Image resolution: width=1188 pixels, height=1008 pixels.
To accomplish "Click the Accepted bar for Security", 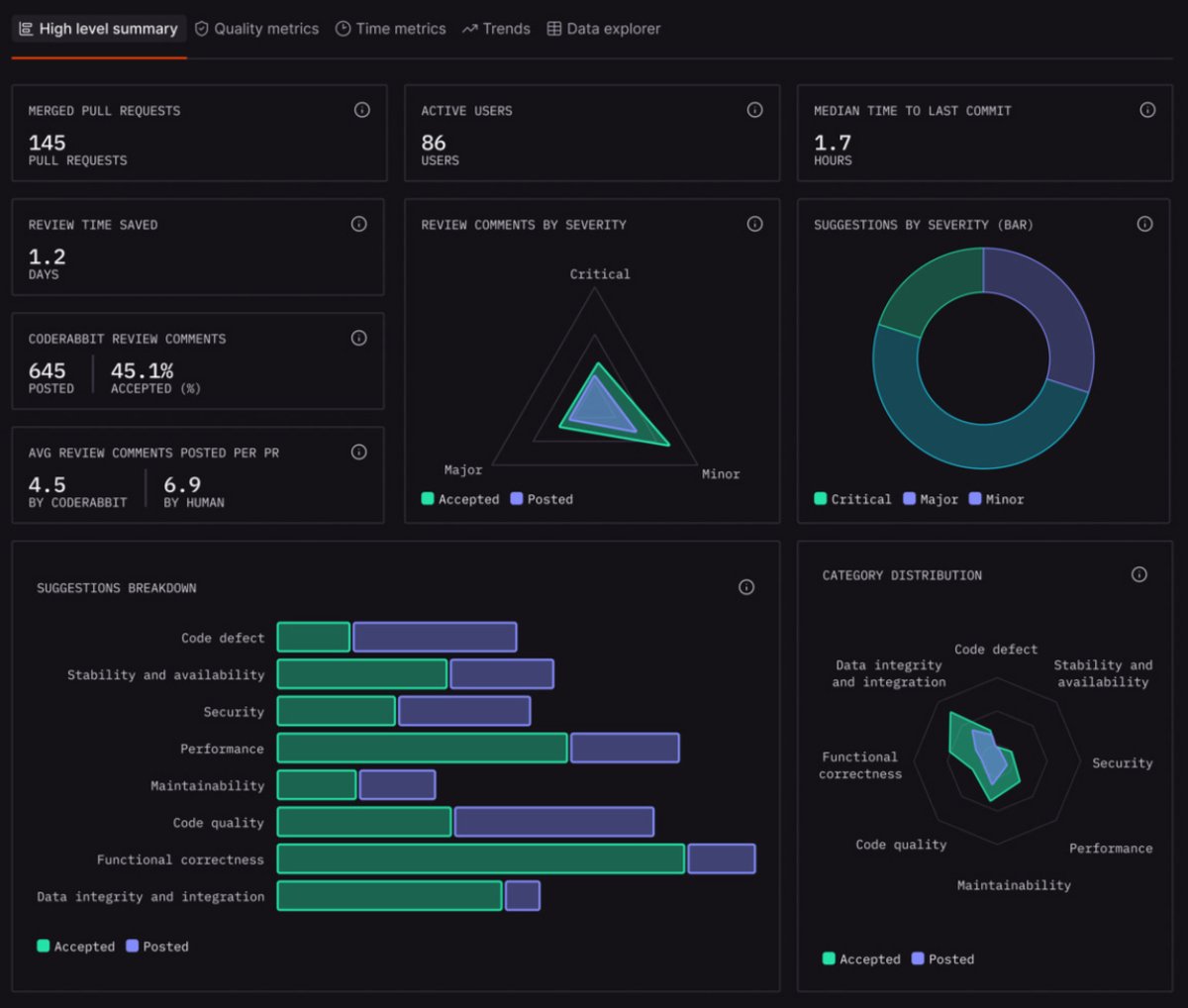I will [337, 711].
